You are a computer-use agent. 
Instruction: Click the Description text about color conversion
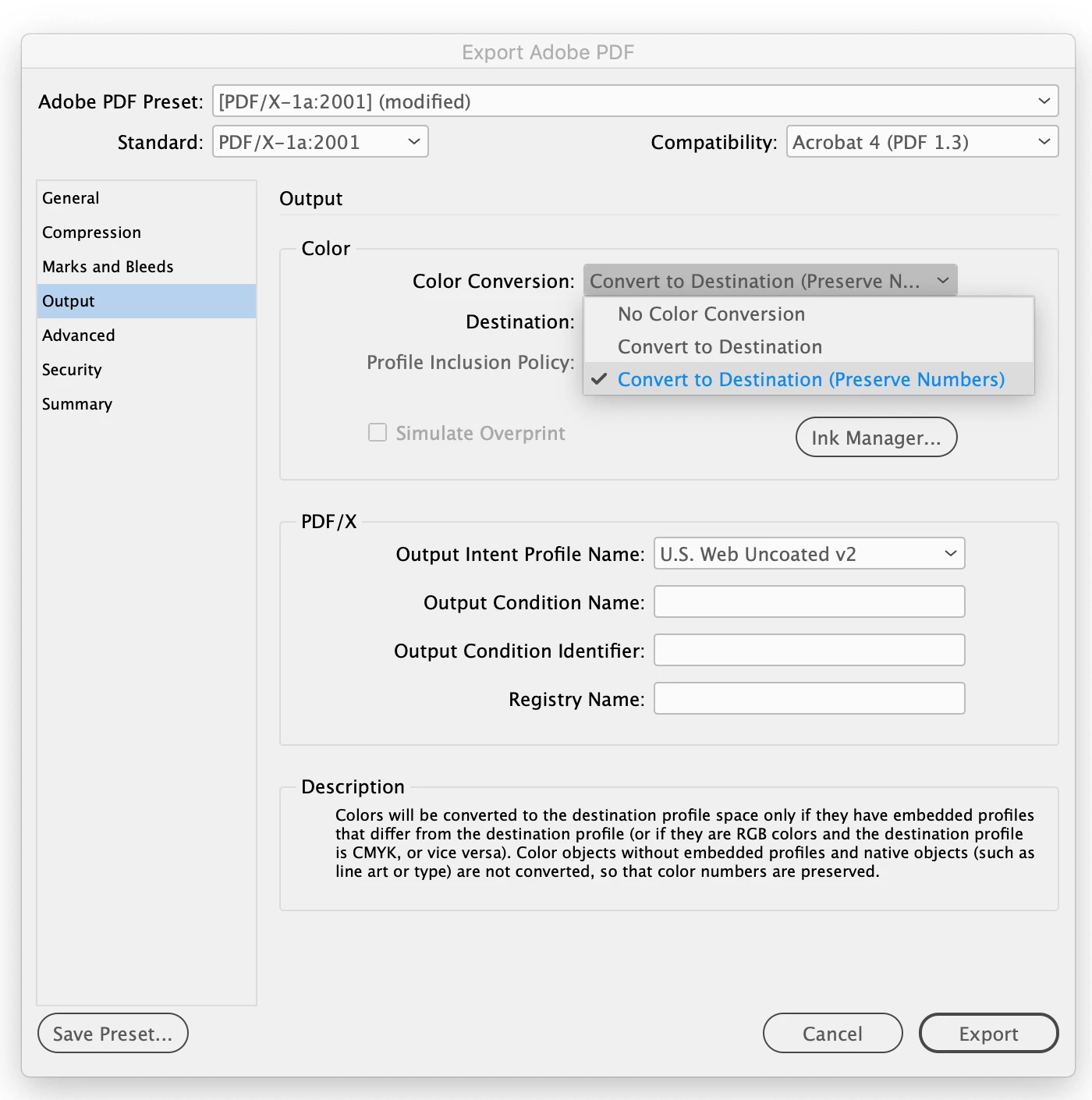coord(685,843)
